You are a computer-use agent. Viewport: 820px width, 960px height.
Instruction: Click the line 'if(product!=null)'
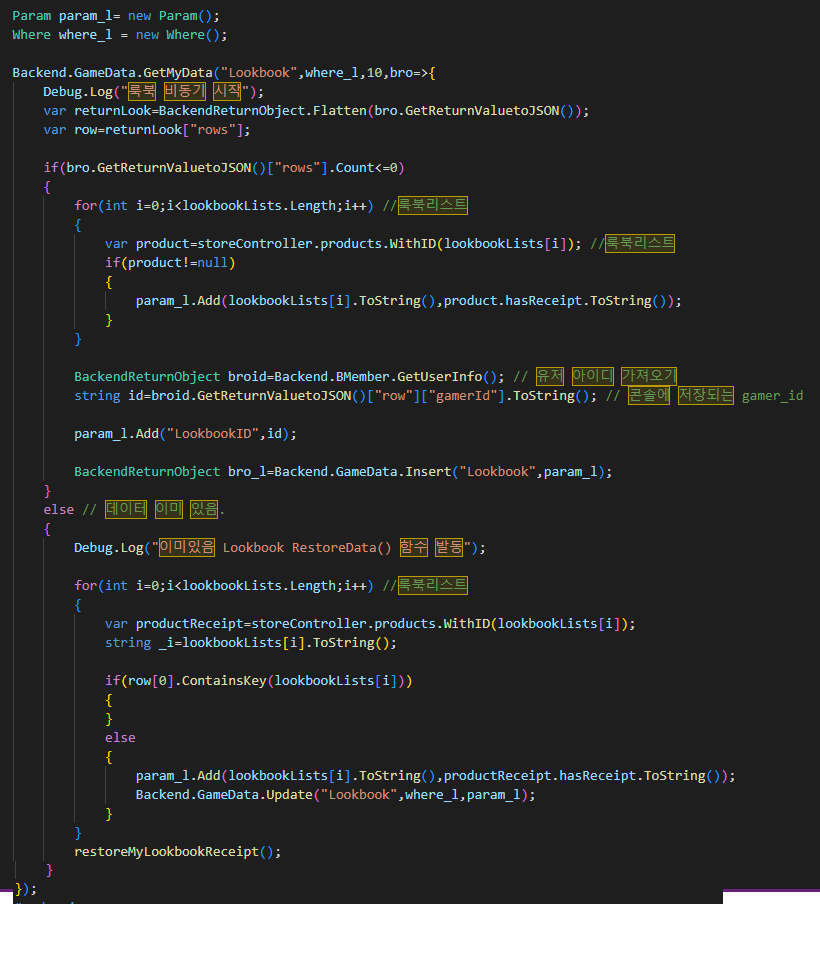tap(170, 263)
